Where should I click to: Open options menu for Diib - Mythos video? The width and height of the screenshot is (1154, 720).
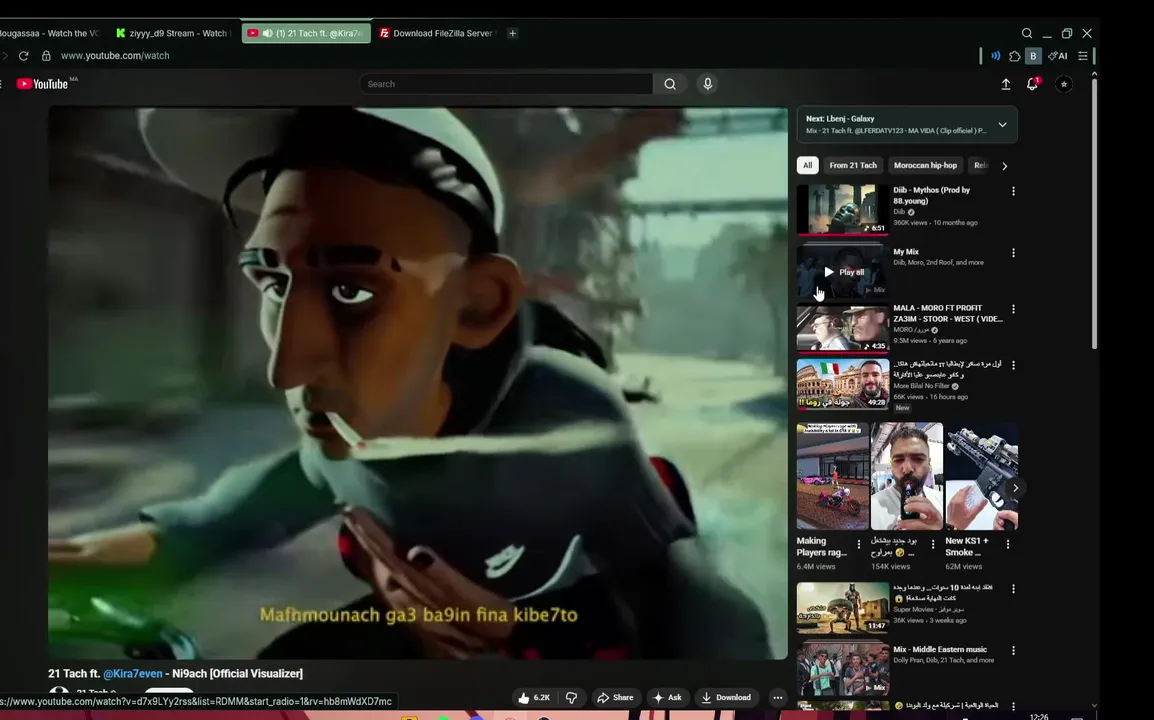click(x=1013, y=191)
